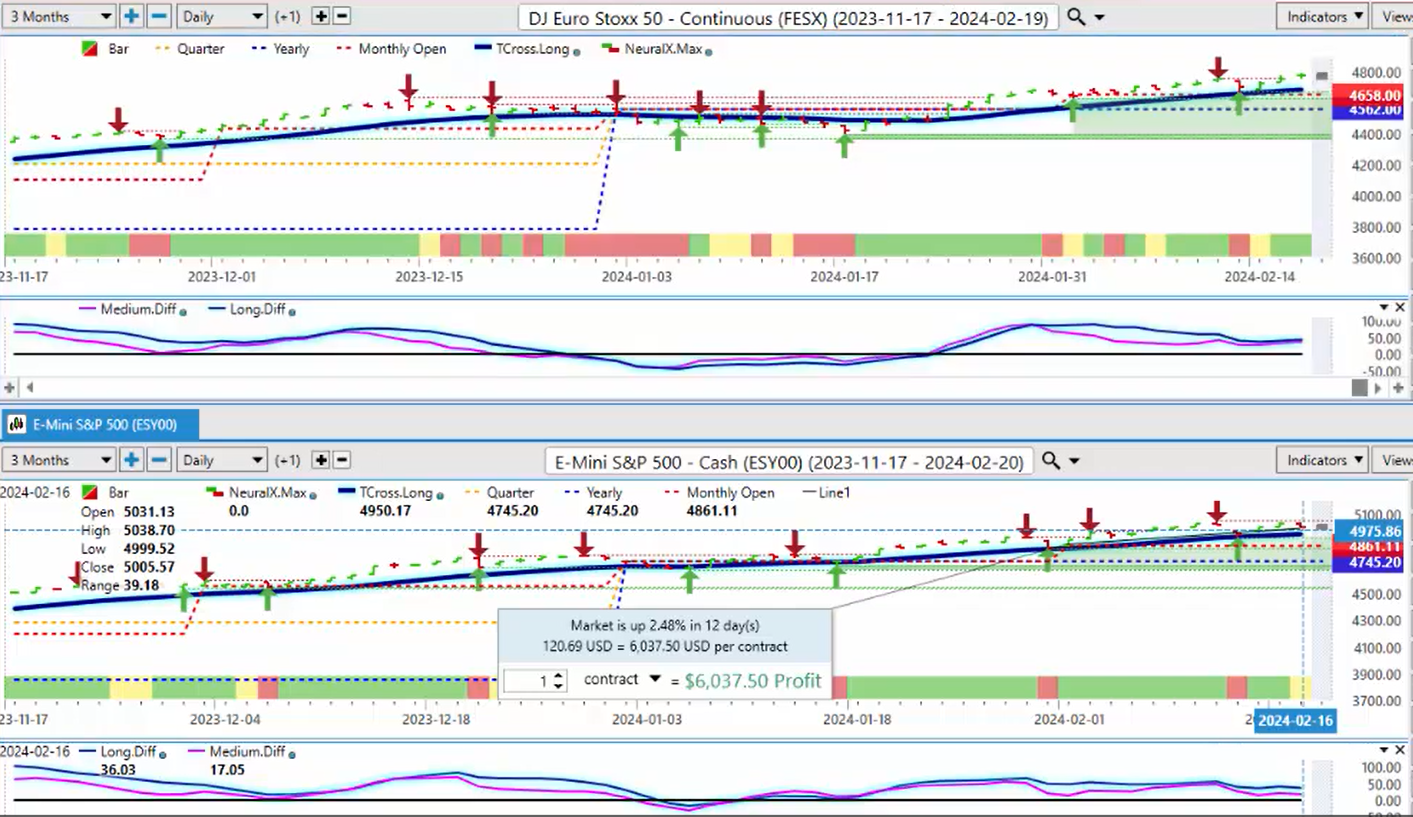Open Daily interval dropdown on FESX chart
The image size is (1413, 817).
coord(222,16)
